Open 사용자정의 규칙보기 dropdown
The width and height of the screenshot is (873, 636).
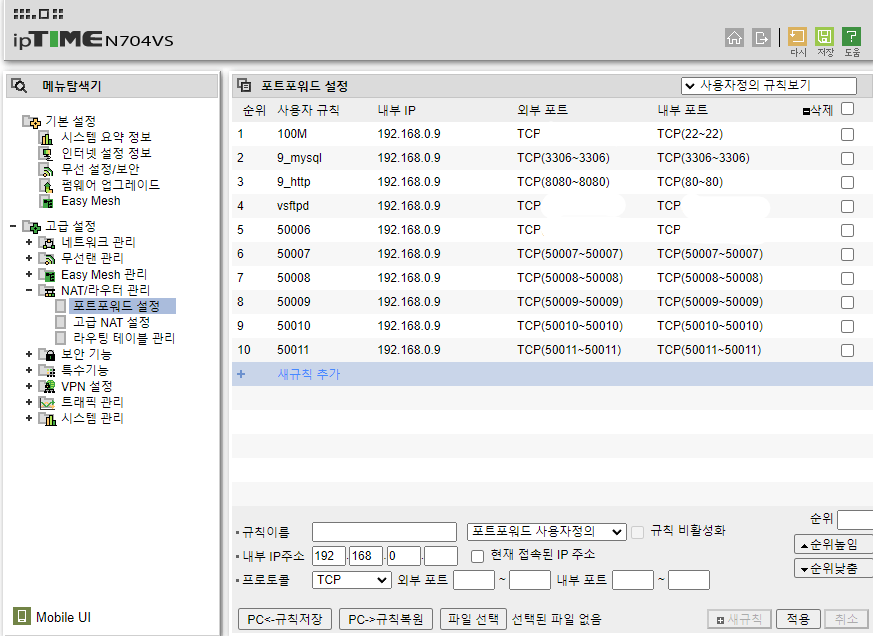pyautogui.click(x=768, y=86)
